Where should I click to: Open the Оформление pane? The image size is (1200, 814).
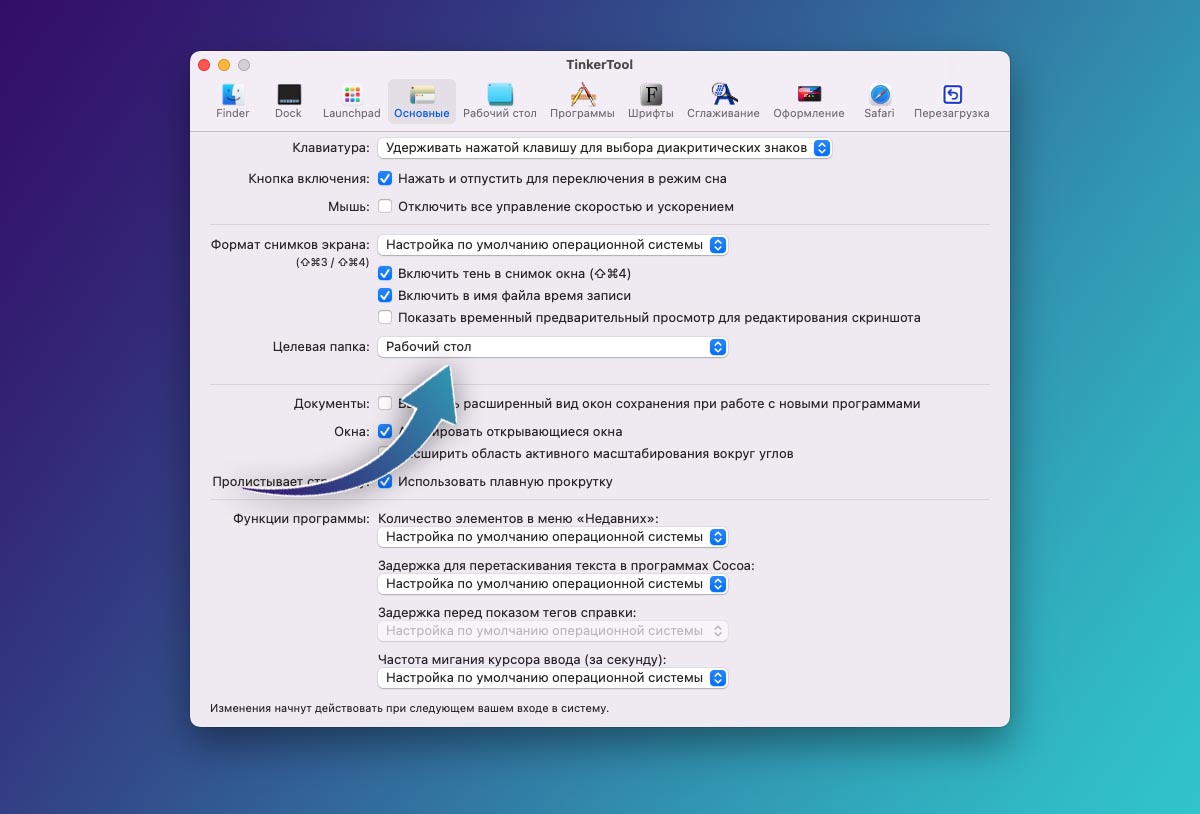pos(809,101)
